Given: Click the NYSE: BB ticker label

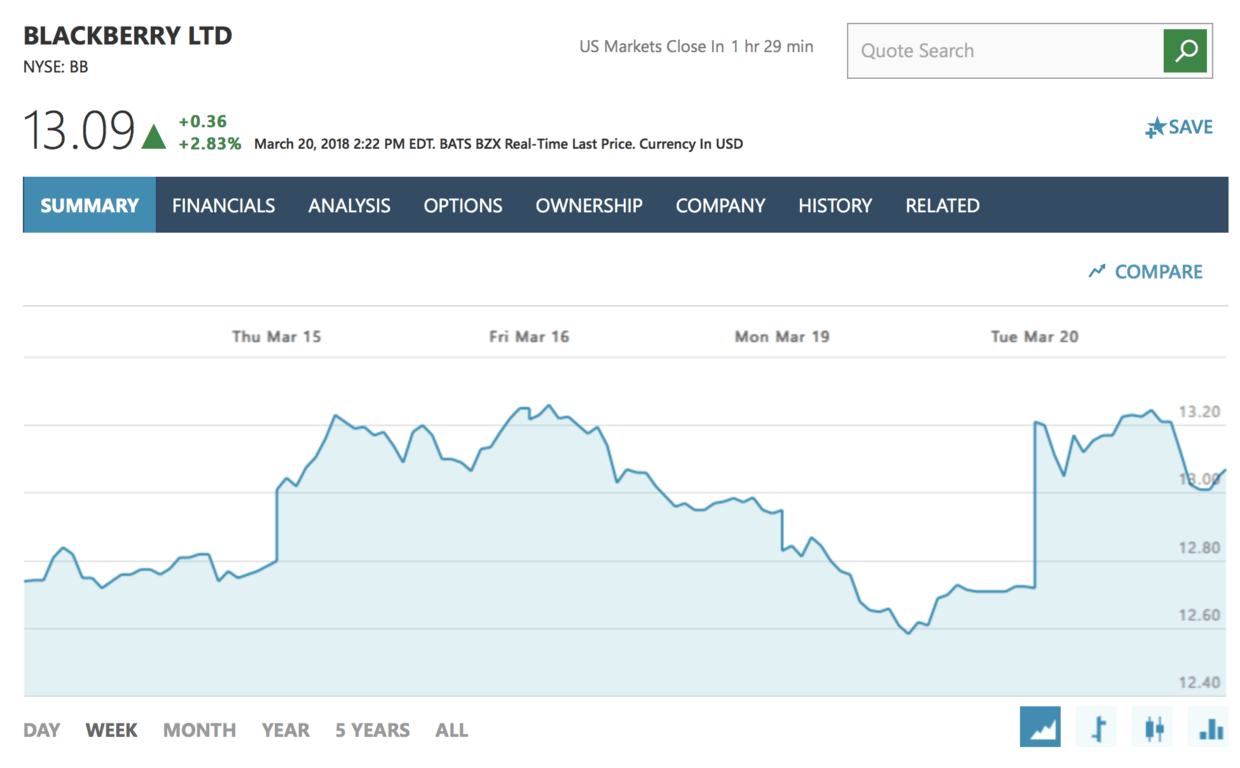Looking at the screenshot, I should tap(56, 67).
